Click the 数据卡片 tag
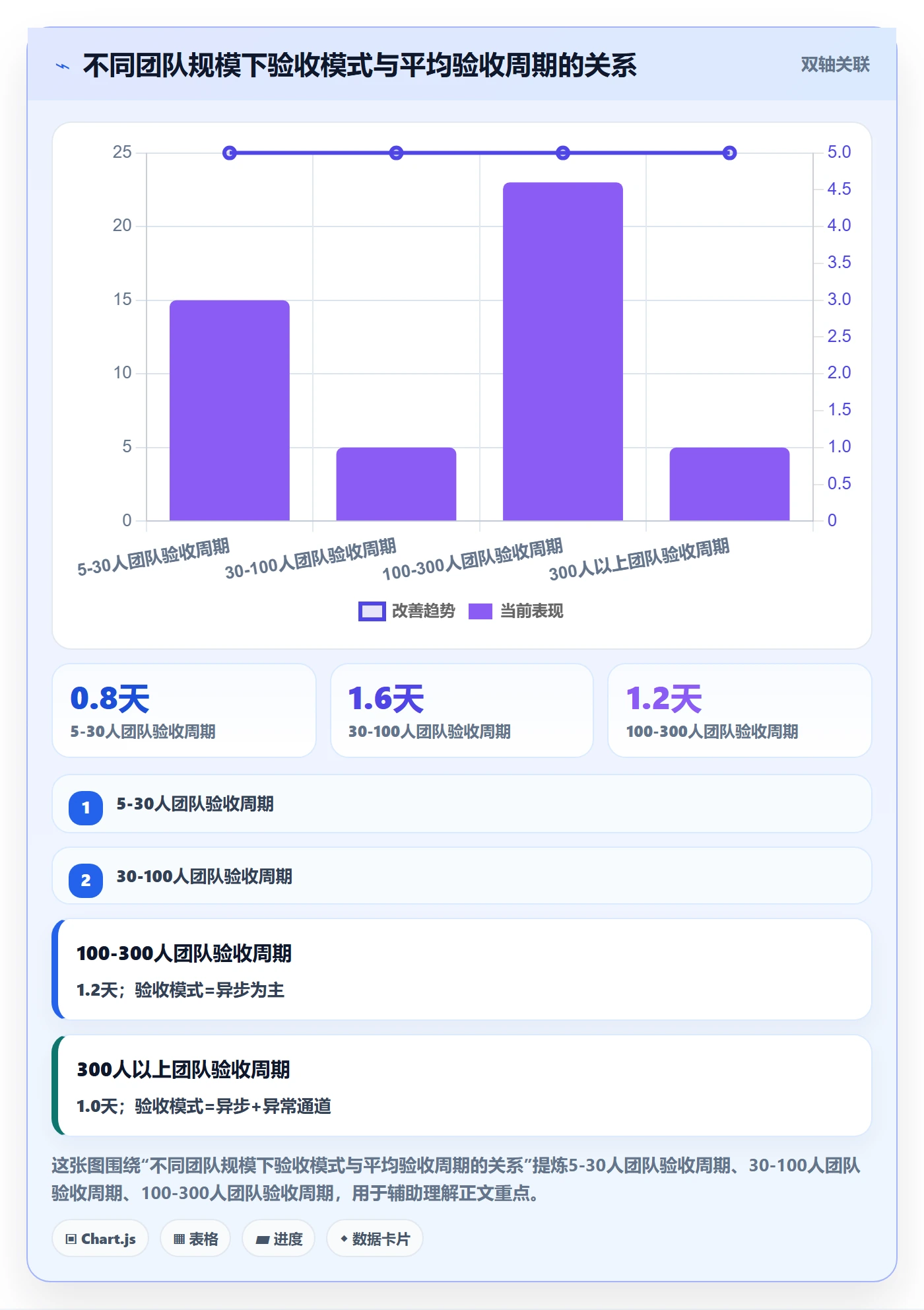924x1310 pixels. pyautogui.click(x=375, y=1239)
